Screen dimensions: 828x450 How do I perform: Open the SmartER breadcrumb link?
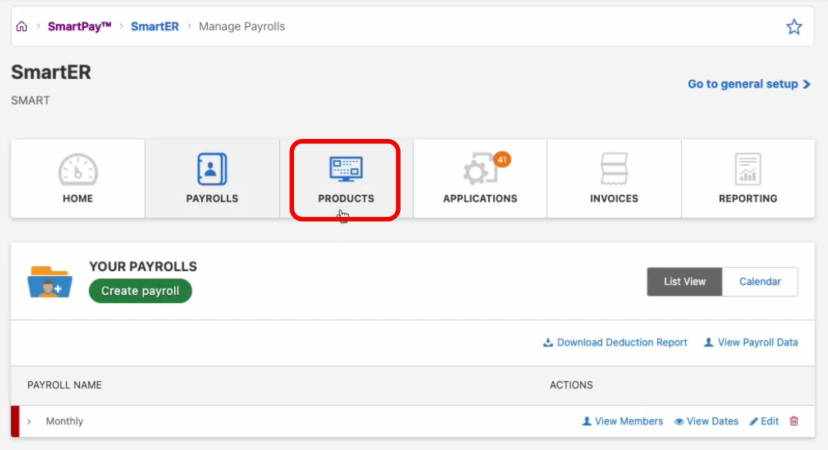click(155, 26)
